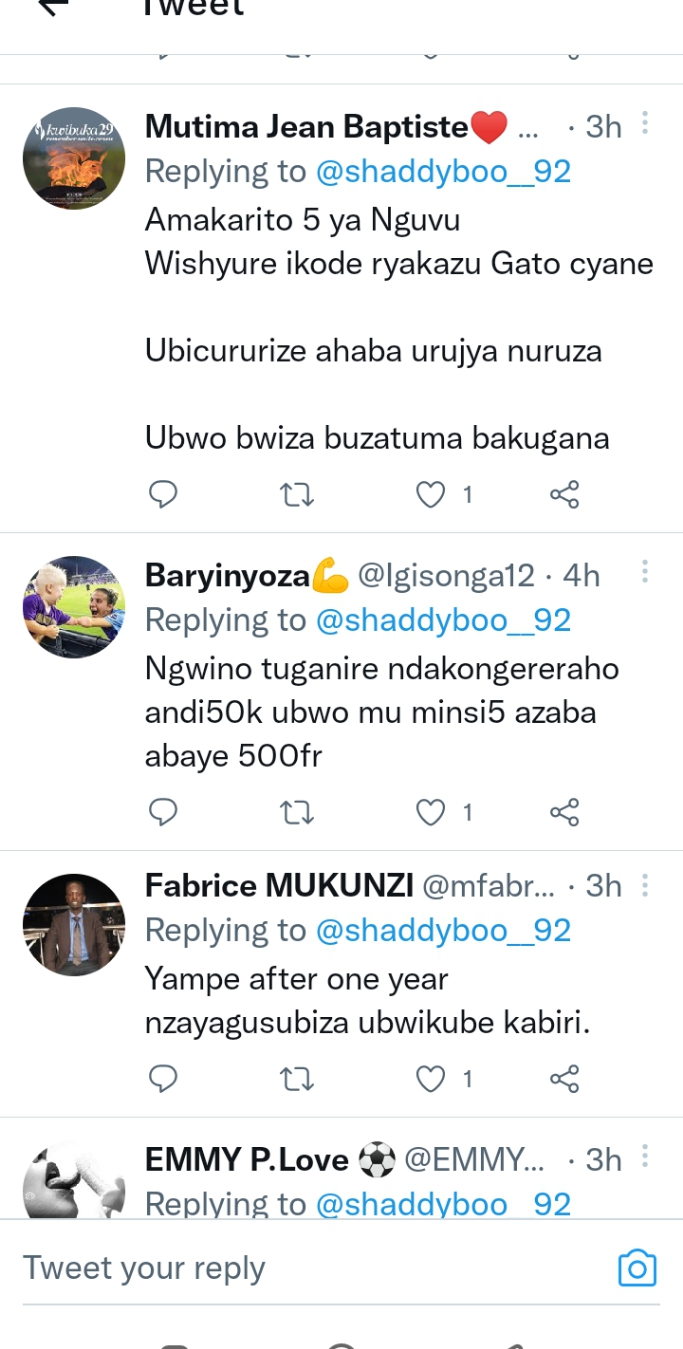Reply to Mutima Jean Baptiste's tweet

[x=163, y=494]
